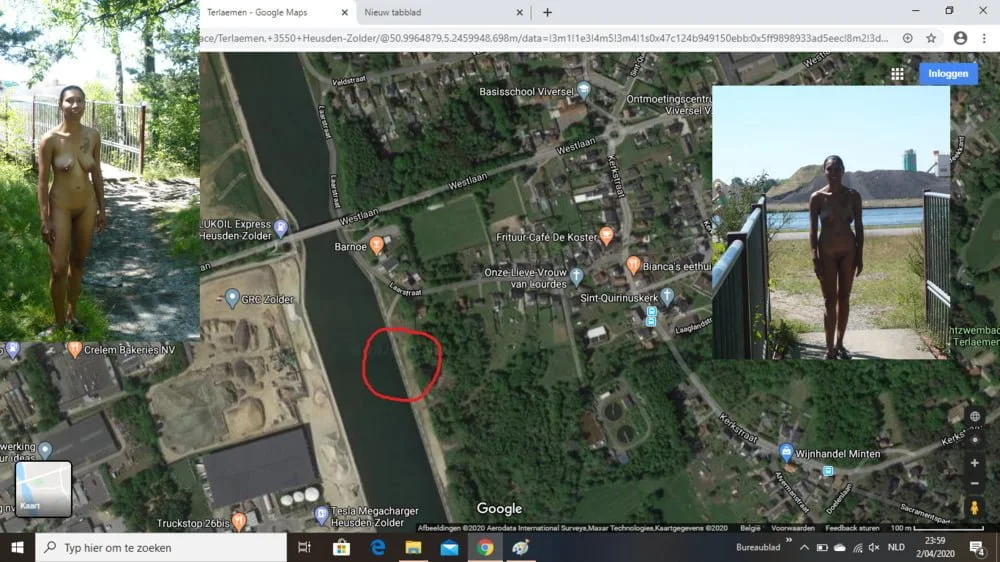Select the Basisschool Viversel marker
1000x562 pixels.
pos(583,91)
